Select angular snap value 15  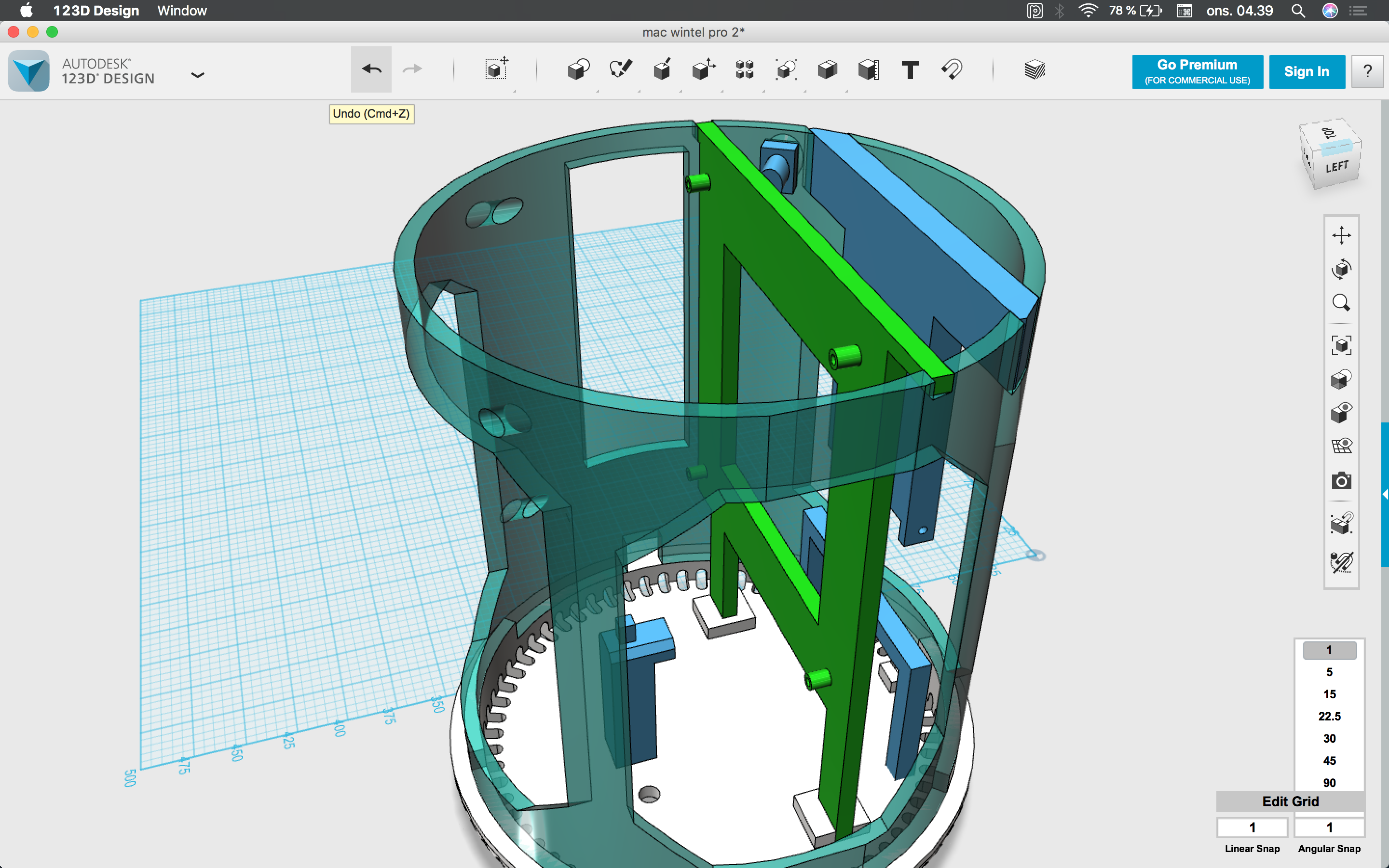[x=1329, y=694]
